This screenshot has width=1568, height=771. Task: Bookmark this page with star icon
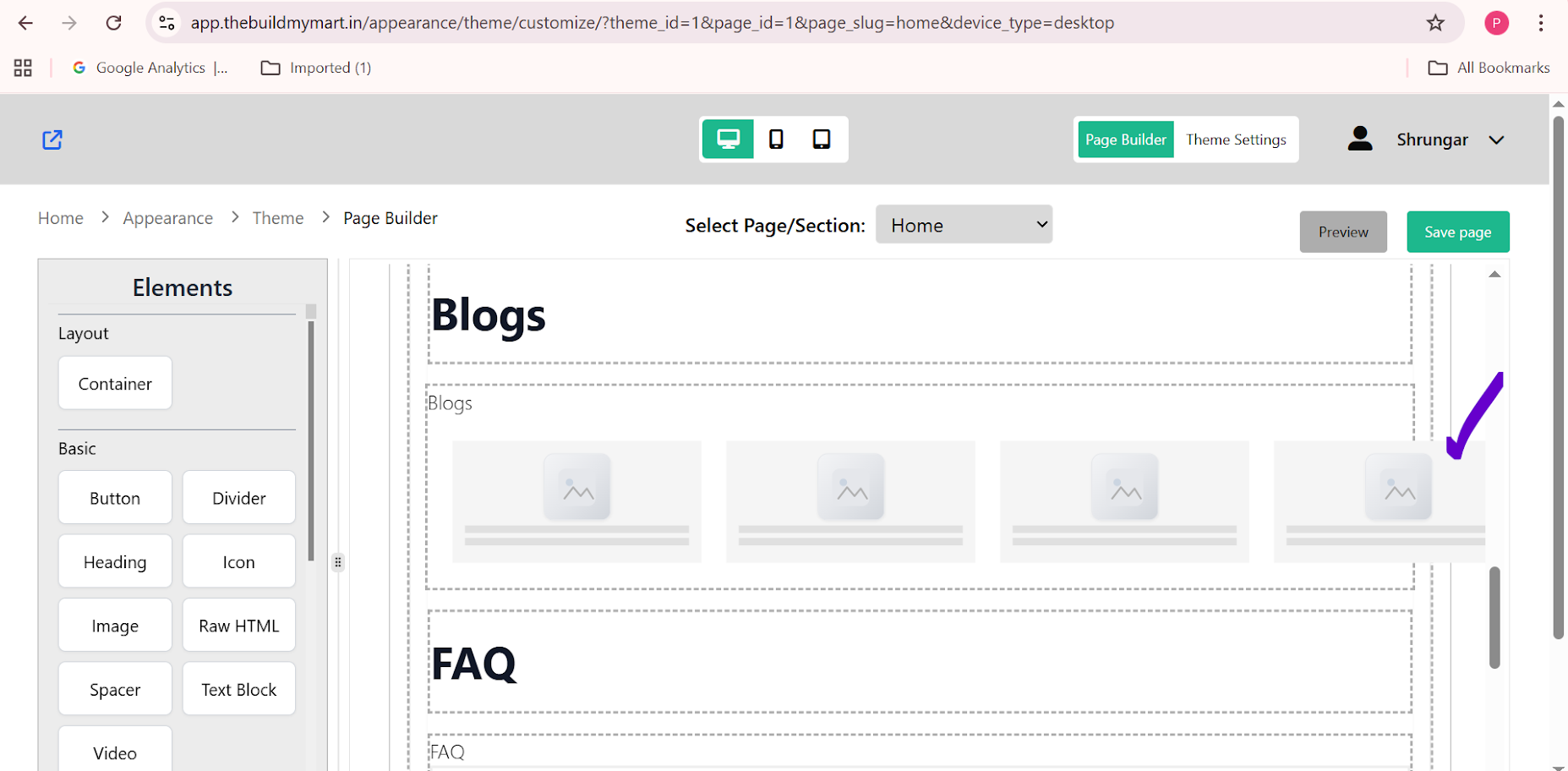coord(1435,23)
